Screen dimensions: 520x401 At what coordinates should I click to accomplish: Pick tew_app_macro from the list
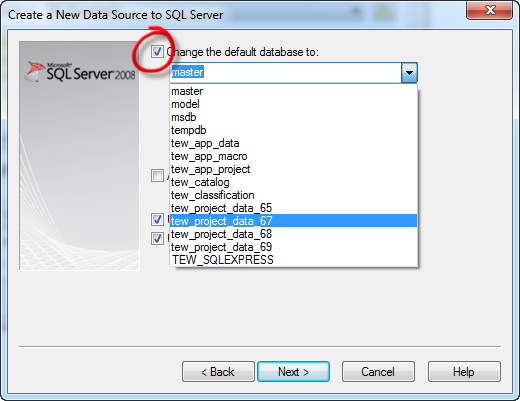(293, 156)
